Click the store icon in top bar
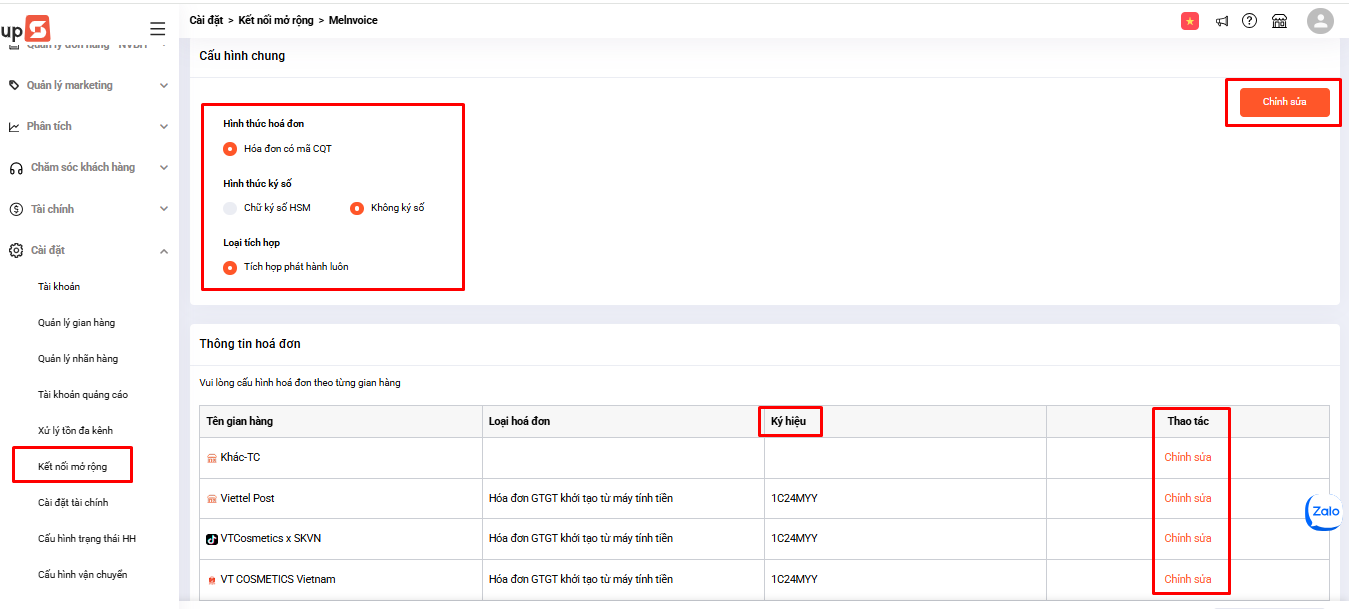Screen dimensions: 1349x609 [x=1278, y=21]
